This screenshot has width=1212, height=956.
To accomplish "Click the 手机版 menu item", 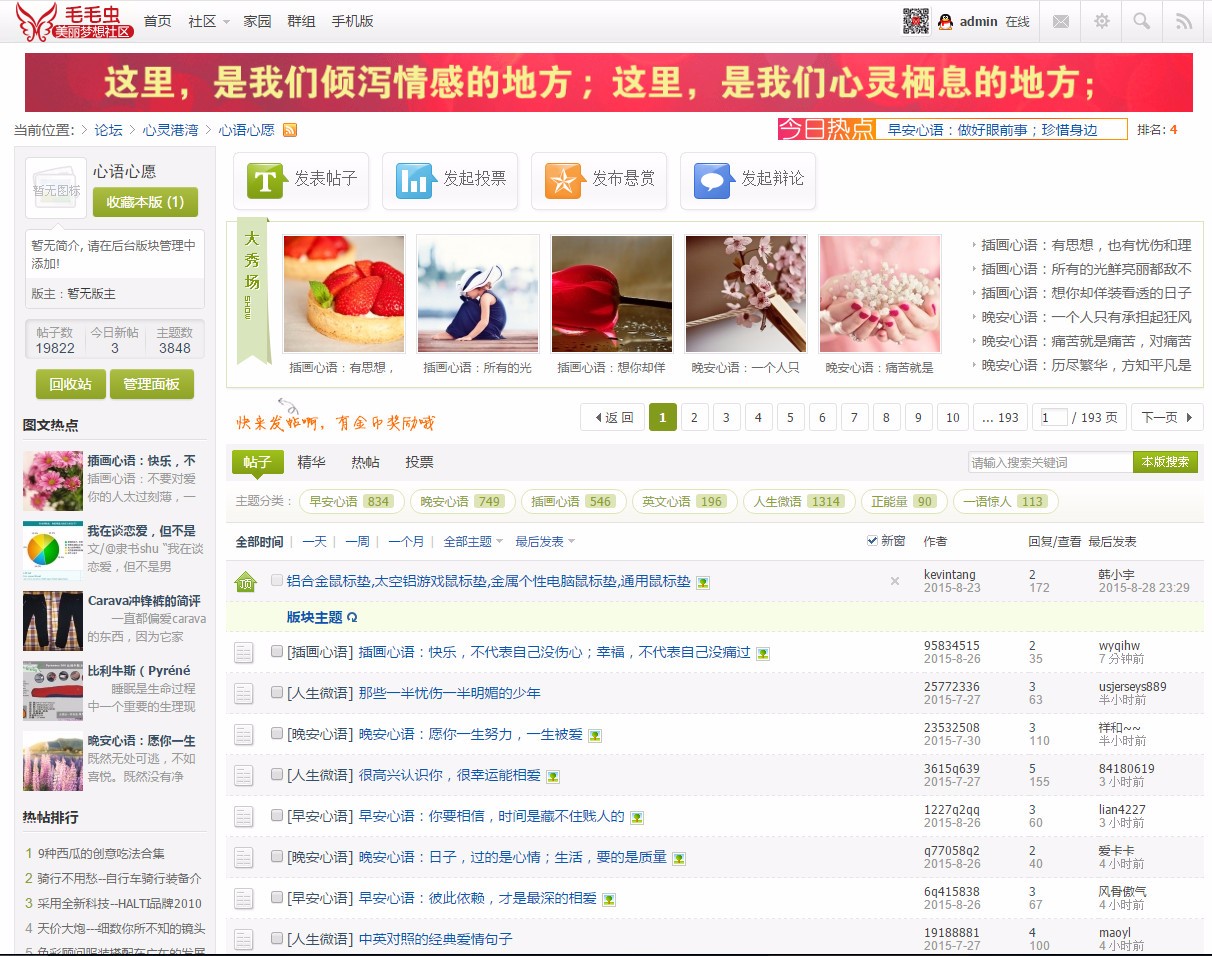I will tap(353, 20).
